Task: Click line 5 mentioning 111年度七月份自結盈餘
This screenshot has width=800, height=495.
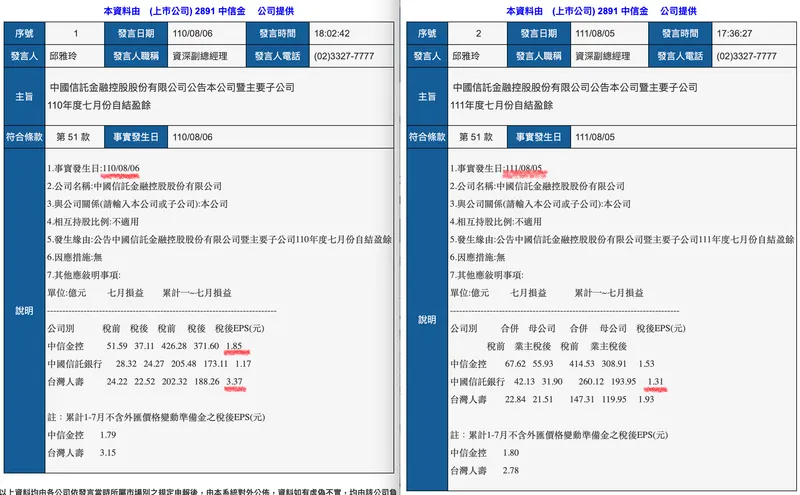Action: pos(622,239)
